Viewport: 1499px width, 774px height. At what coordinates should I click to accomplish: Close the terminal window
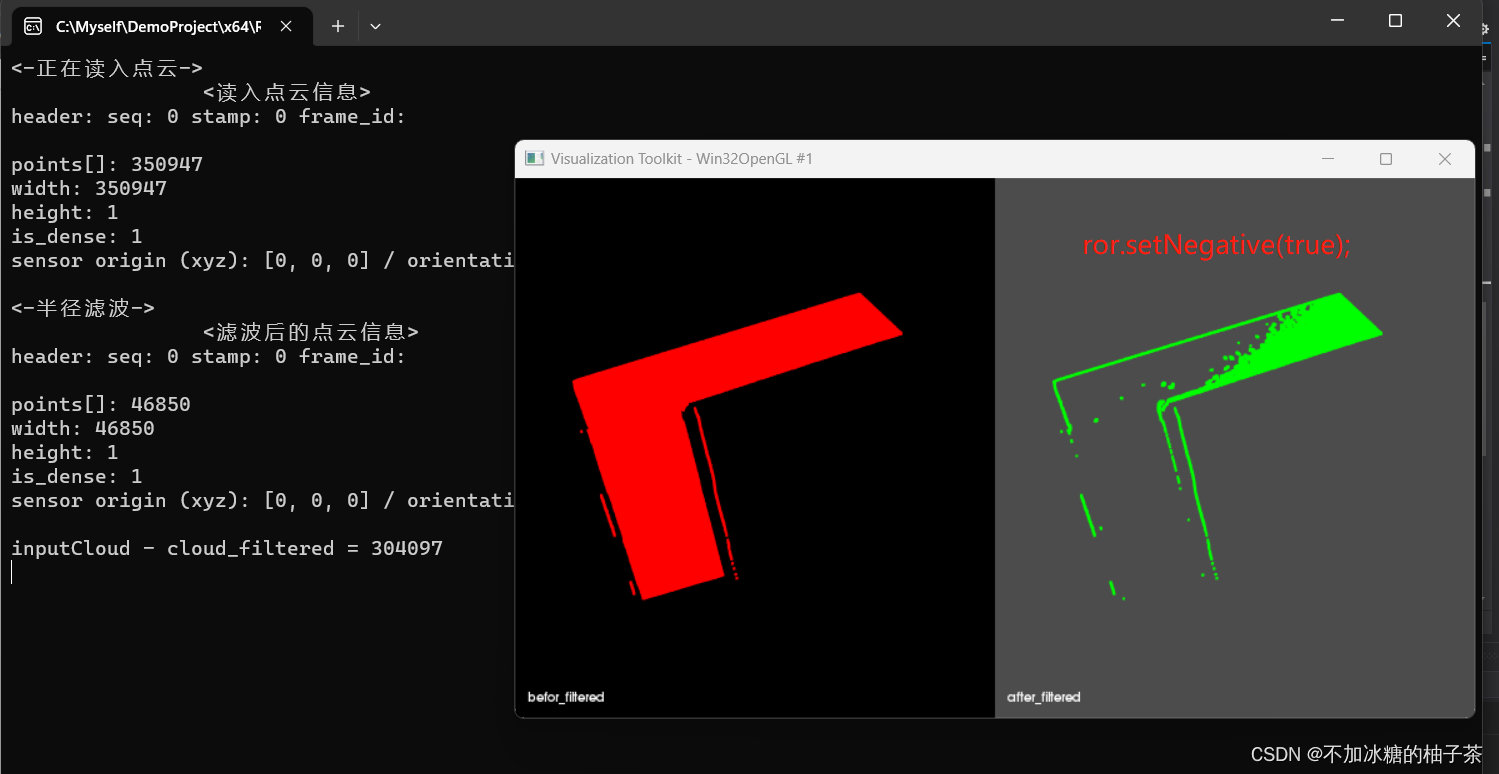[1453, 20]
